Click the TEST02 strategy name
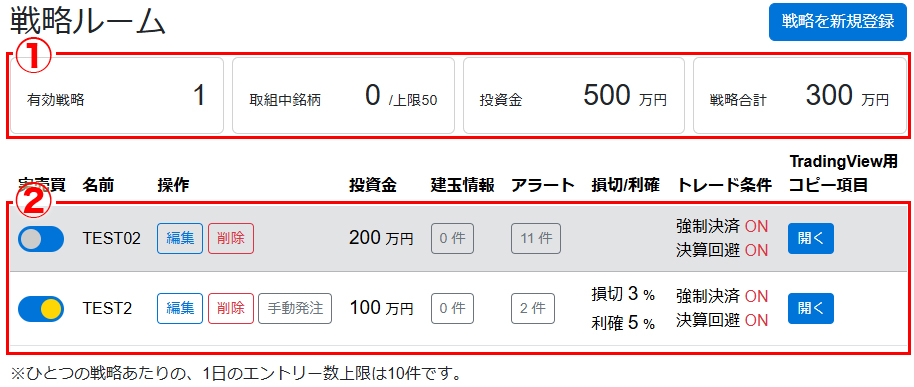The height and width of the screenshot is (387, 914). coord(111,238)
